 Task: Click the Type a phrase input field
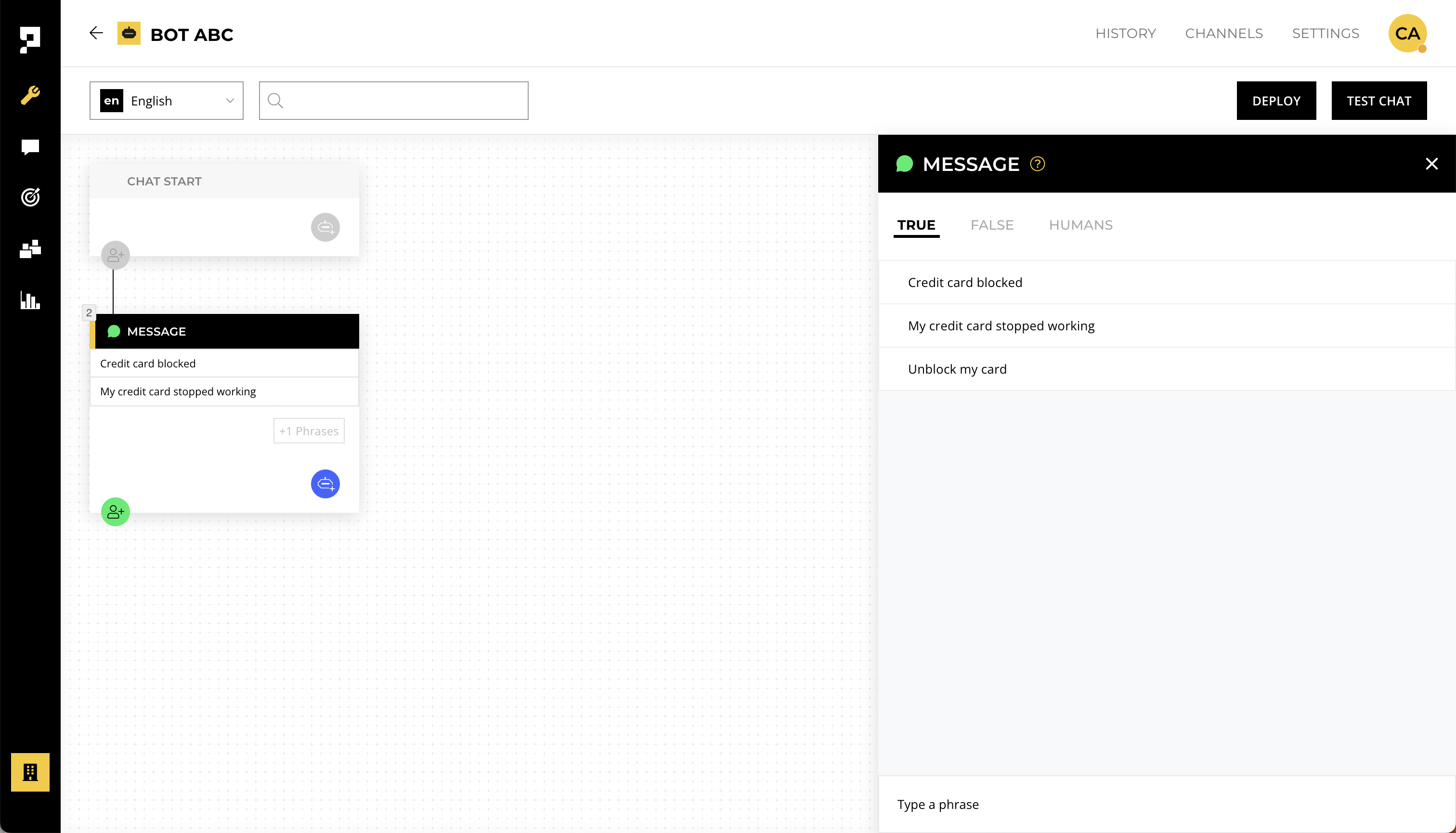pyautogui.click(x=1166, y=804)
